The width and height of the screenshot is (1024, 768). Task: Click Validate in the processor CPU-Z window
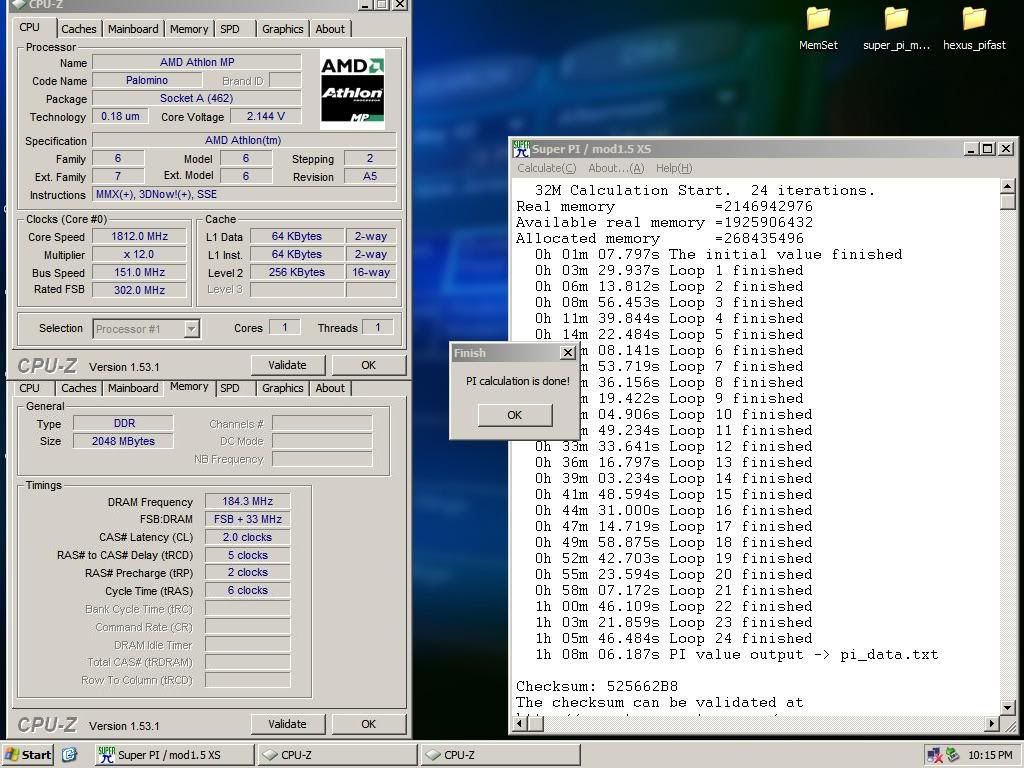pos(287,365)
